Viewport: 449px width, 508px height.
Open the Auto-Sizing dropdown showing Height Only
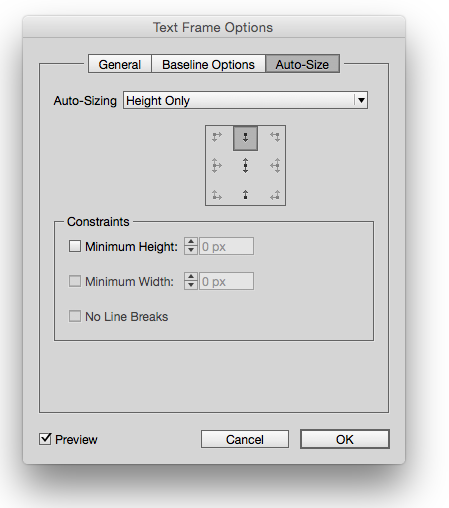coord(245,100)
